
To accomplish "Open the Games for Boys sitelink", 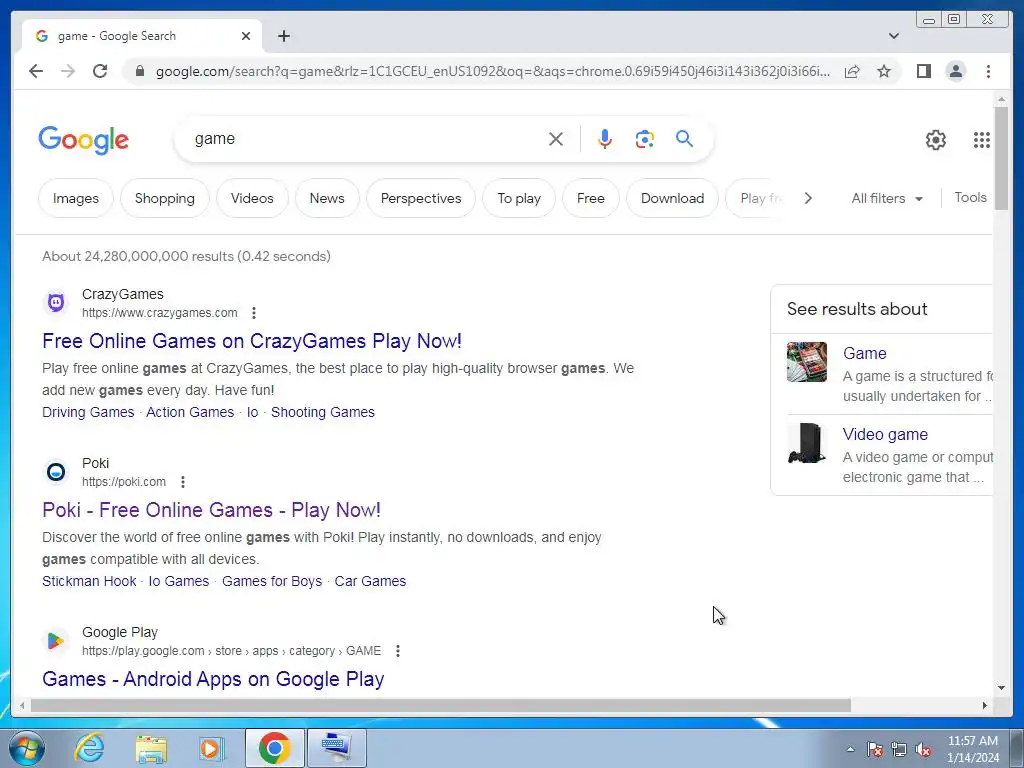I will click(272, 581).
